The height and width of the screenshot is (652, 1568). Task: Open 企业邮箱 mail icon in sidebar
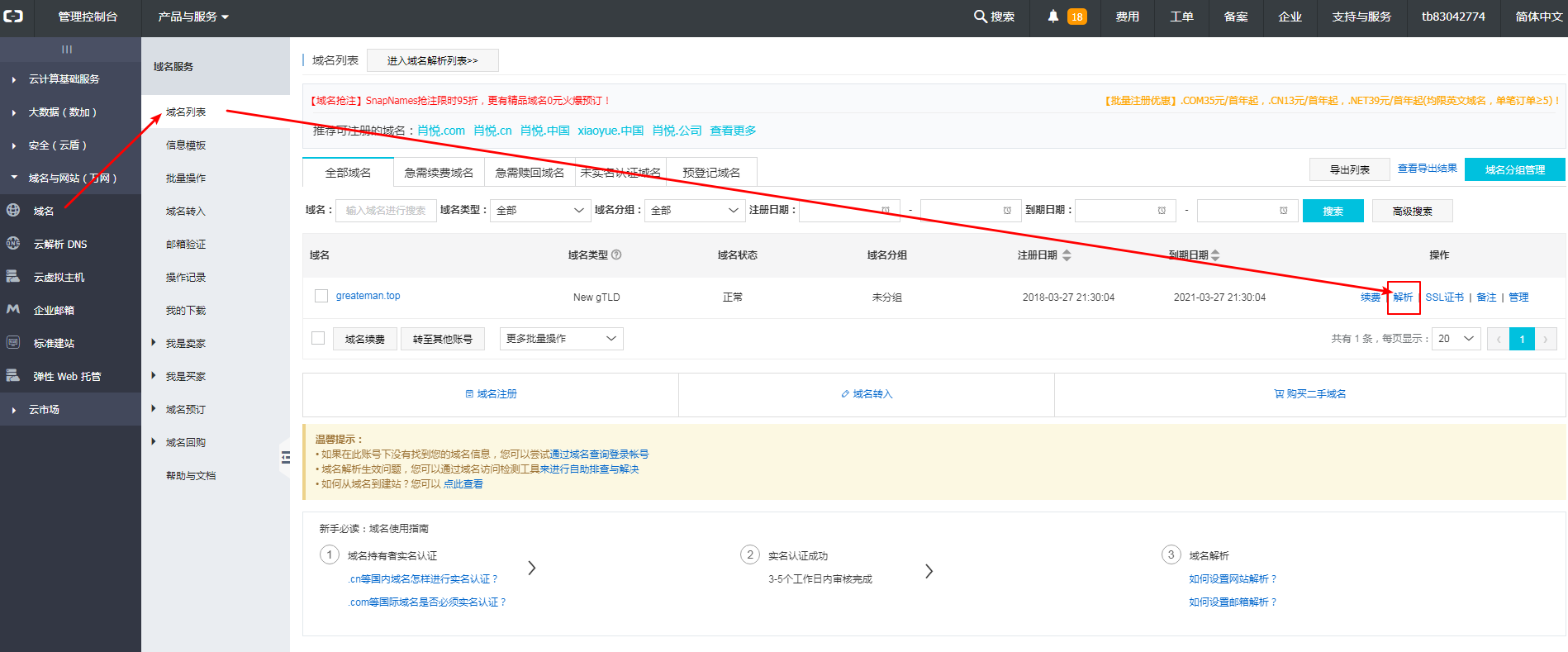click(13, 310)
